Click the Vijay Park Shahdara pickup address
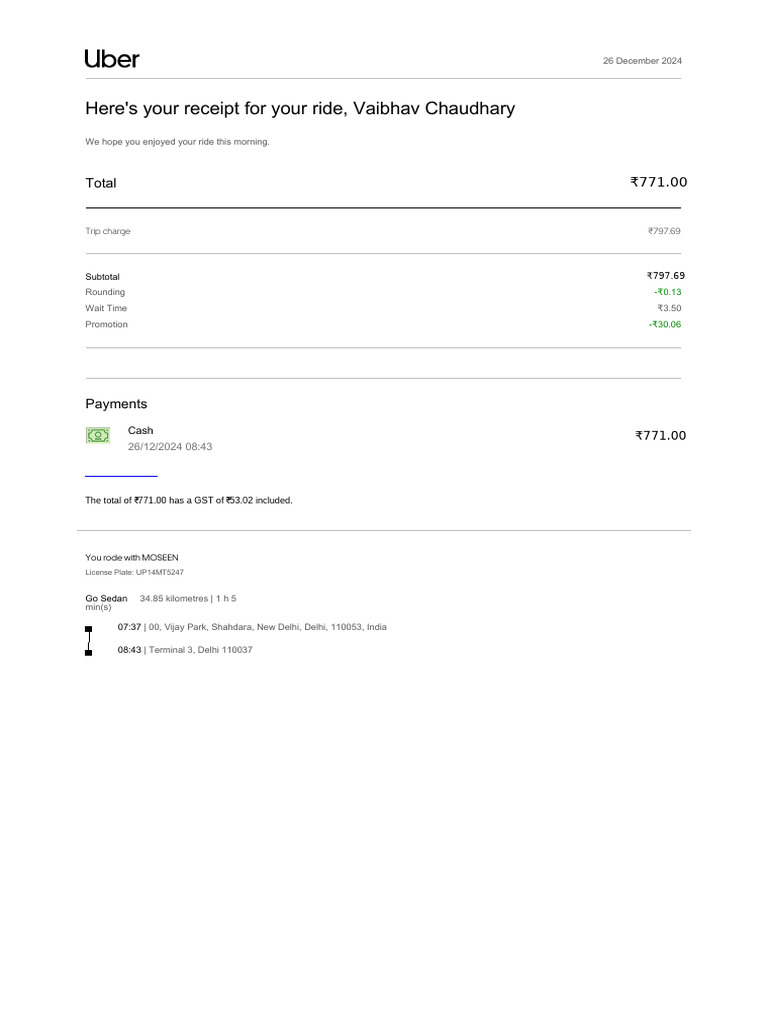 click(267, 627)
